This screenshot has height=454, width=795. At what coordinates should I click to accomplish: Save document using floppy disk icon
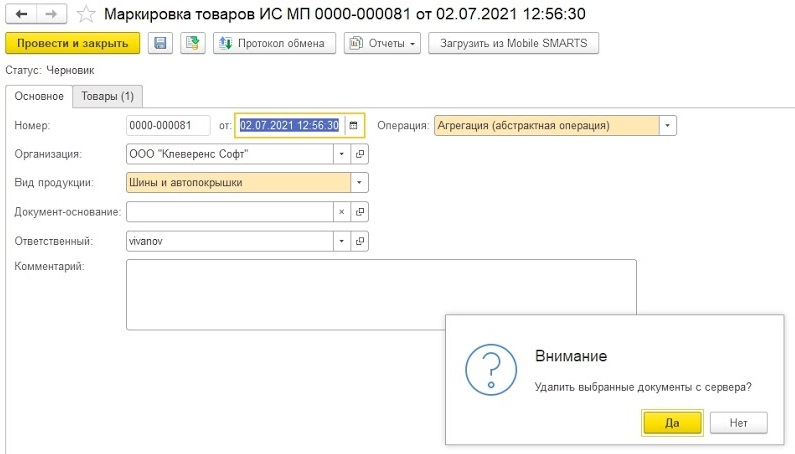click(160, 43)
